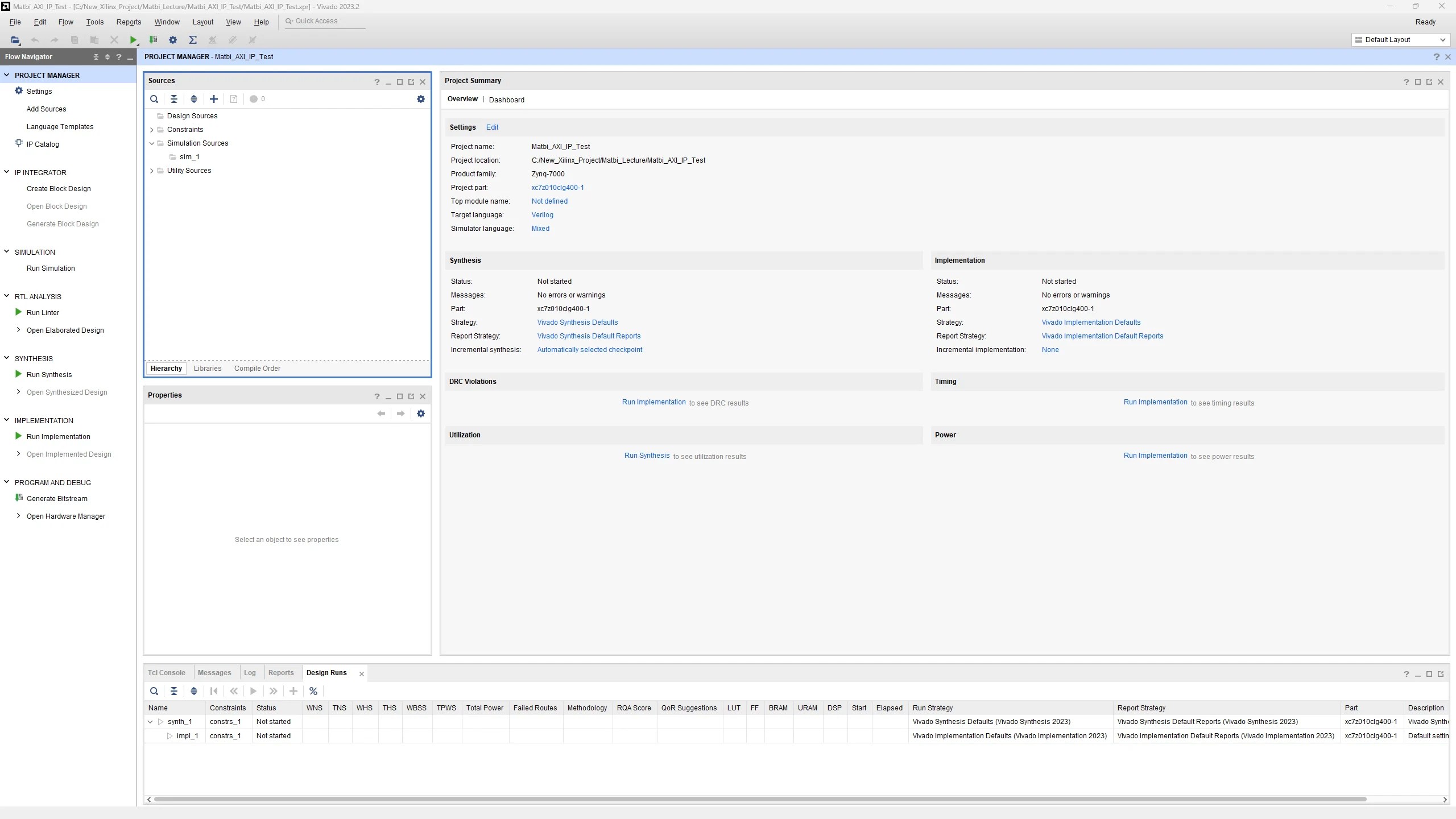The height and width of the screenshot is (819, 1456).
Task: Collapse the IP INTEGRATOR section
Action: tap(7, 172)
